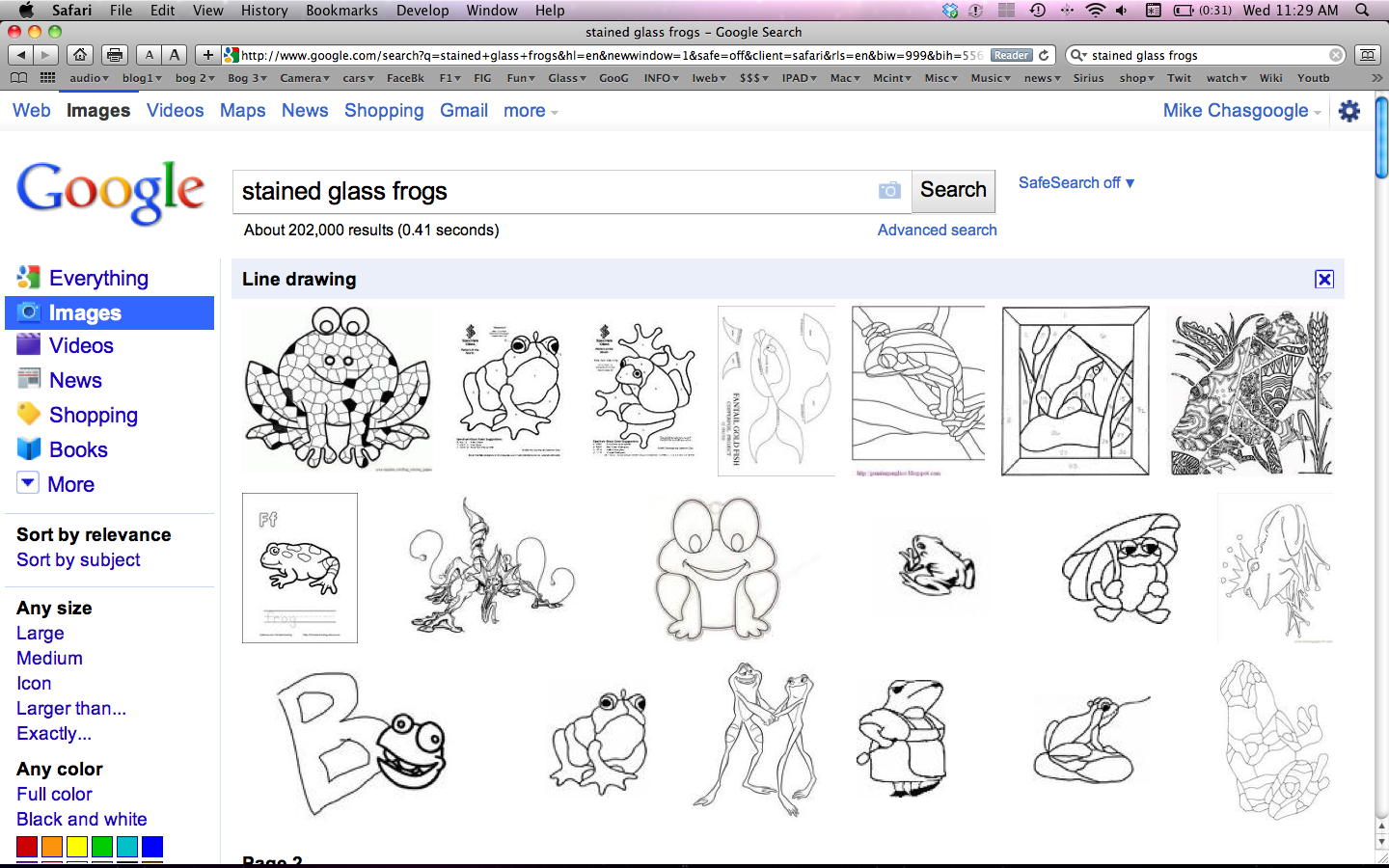Clear the Safari search field text

coord(1336,55)
